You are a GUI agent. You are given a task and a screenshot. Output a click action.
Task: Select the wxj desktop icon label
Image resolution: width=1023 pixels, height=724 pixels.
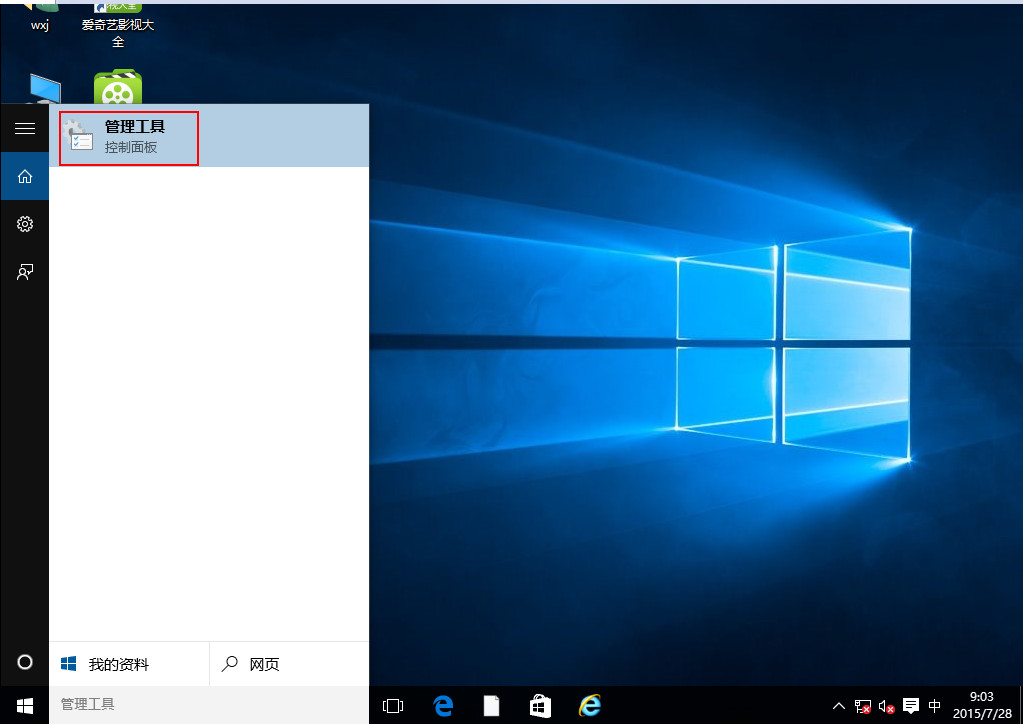click(x=40, y=25)
